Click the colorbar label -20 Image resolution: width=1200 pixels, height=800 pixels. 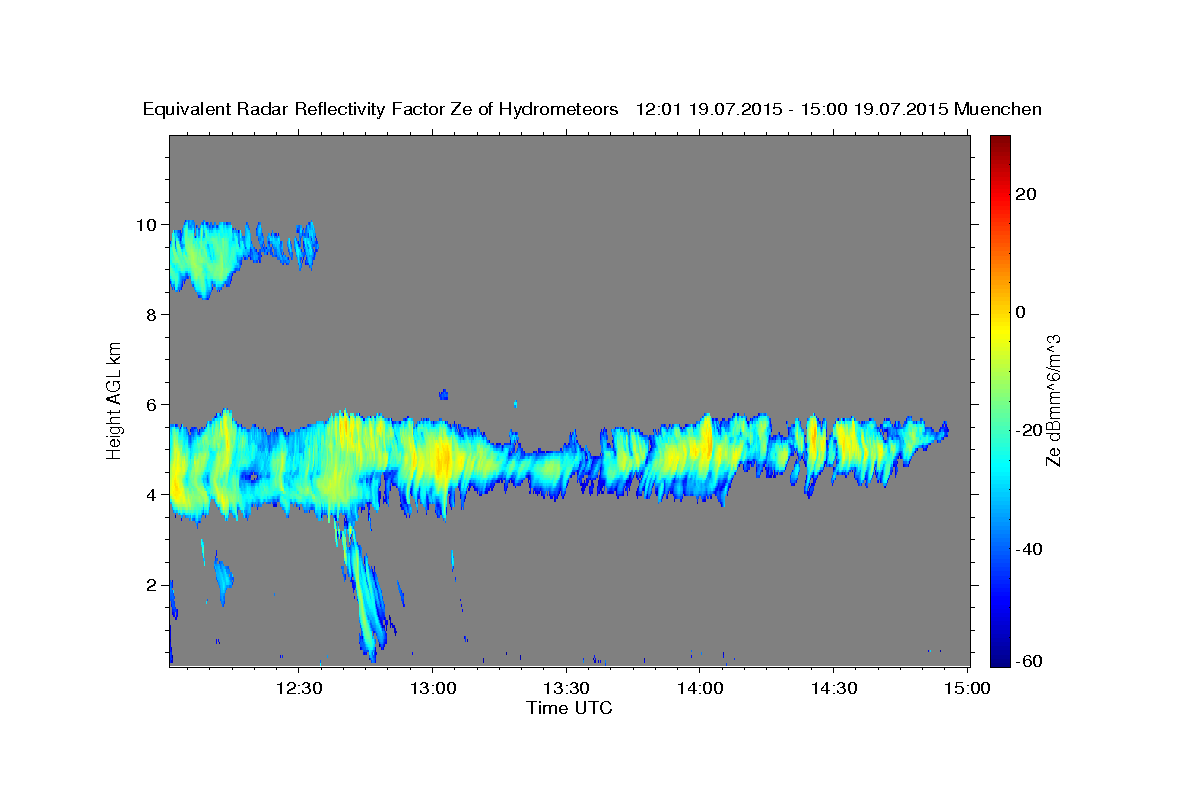(1027, 430)
